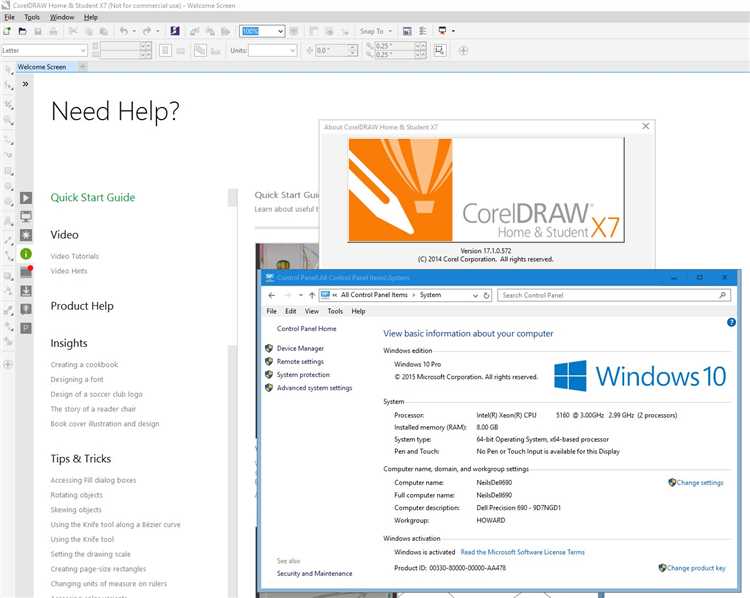Open the What's New star icon
750x598 pixels.
(x=26, y=235)
